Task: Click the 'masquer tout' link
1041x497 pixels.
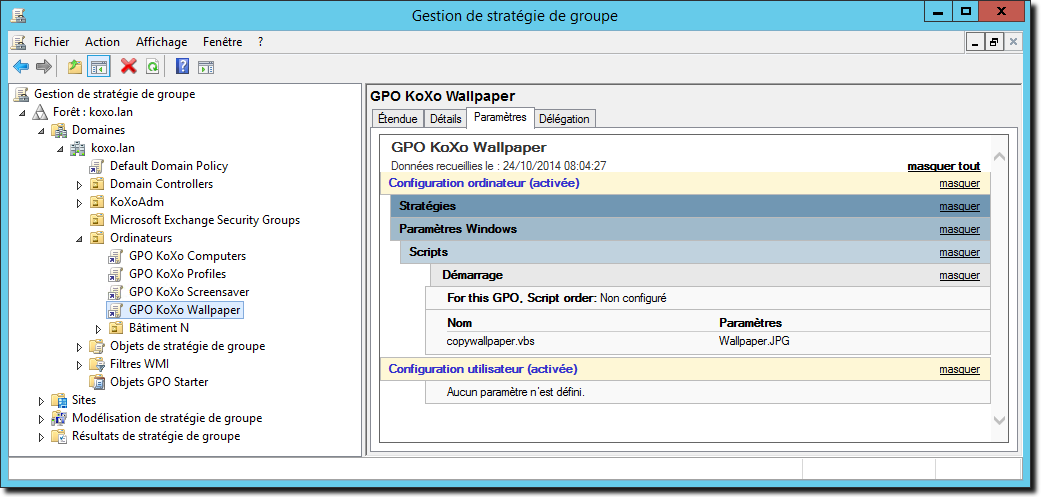Action: click(x=943, y=166)
